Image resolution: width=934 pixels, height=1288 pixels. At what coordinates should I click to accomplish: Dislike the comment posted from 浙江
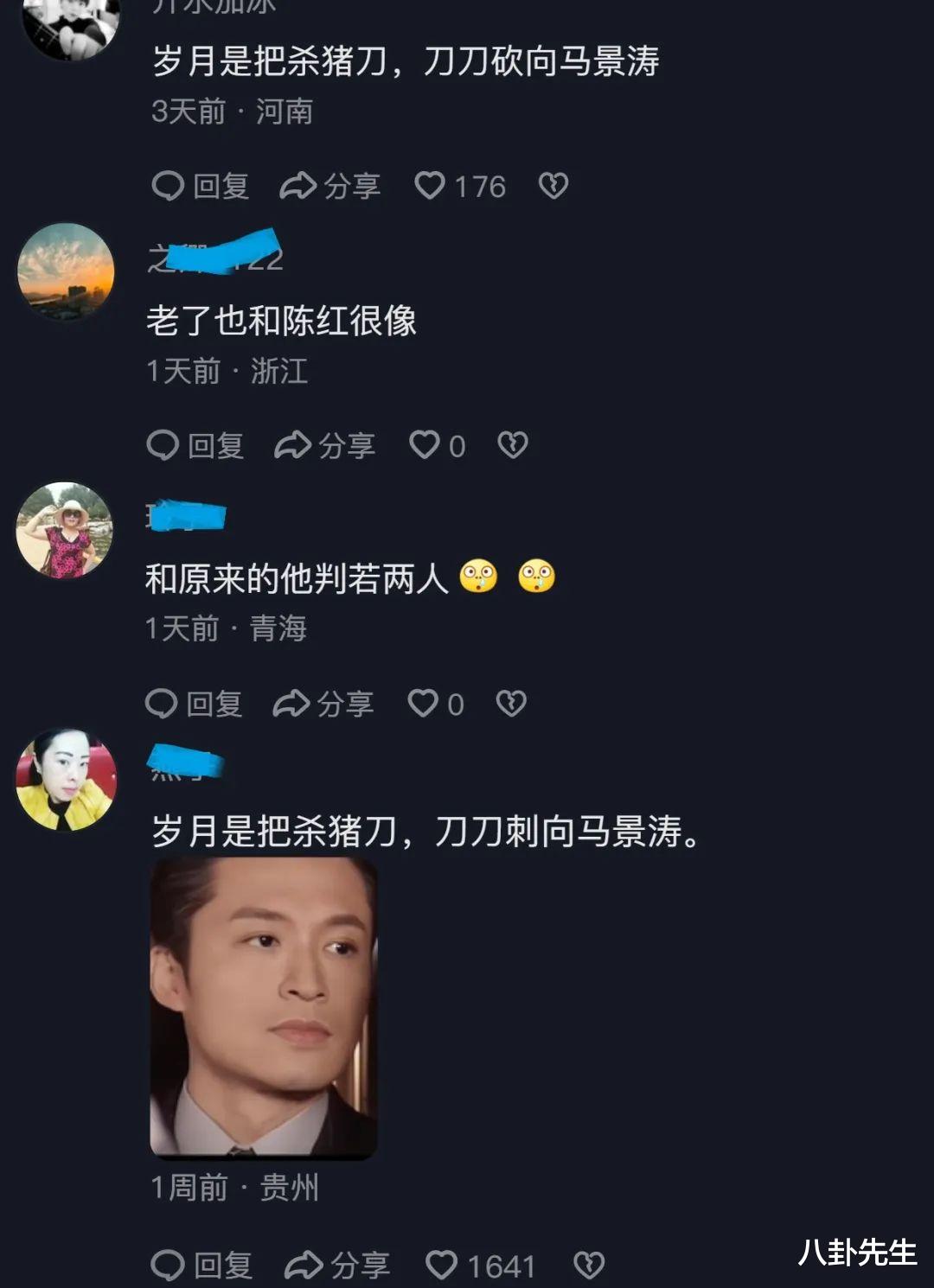513,445
